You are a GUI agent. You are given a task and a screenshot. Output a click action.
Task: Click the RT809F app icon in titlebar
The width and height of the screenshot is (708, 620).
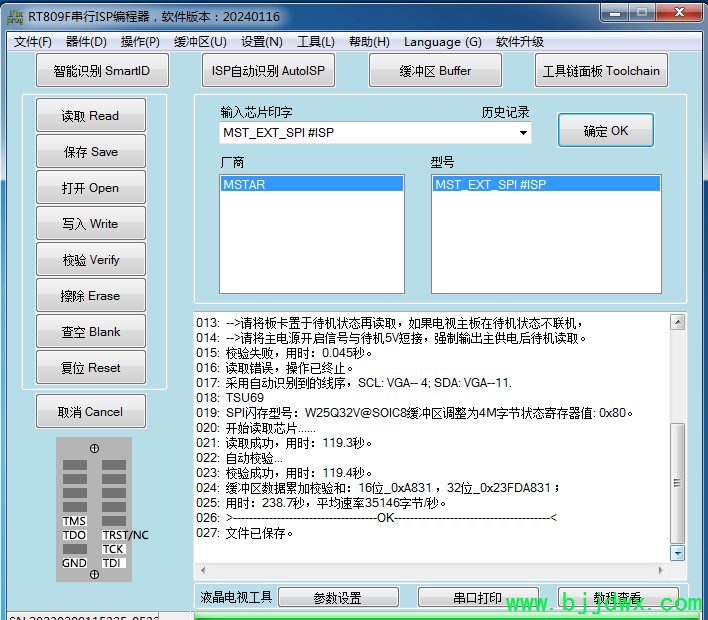click(15, 15)
